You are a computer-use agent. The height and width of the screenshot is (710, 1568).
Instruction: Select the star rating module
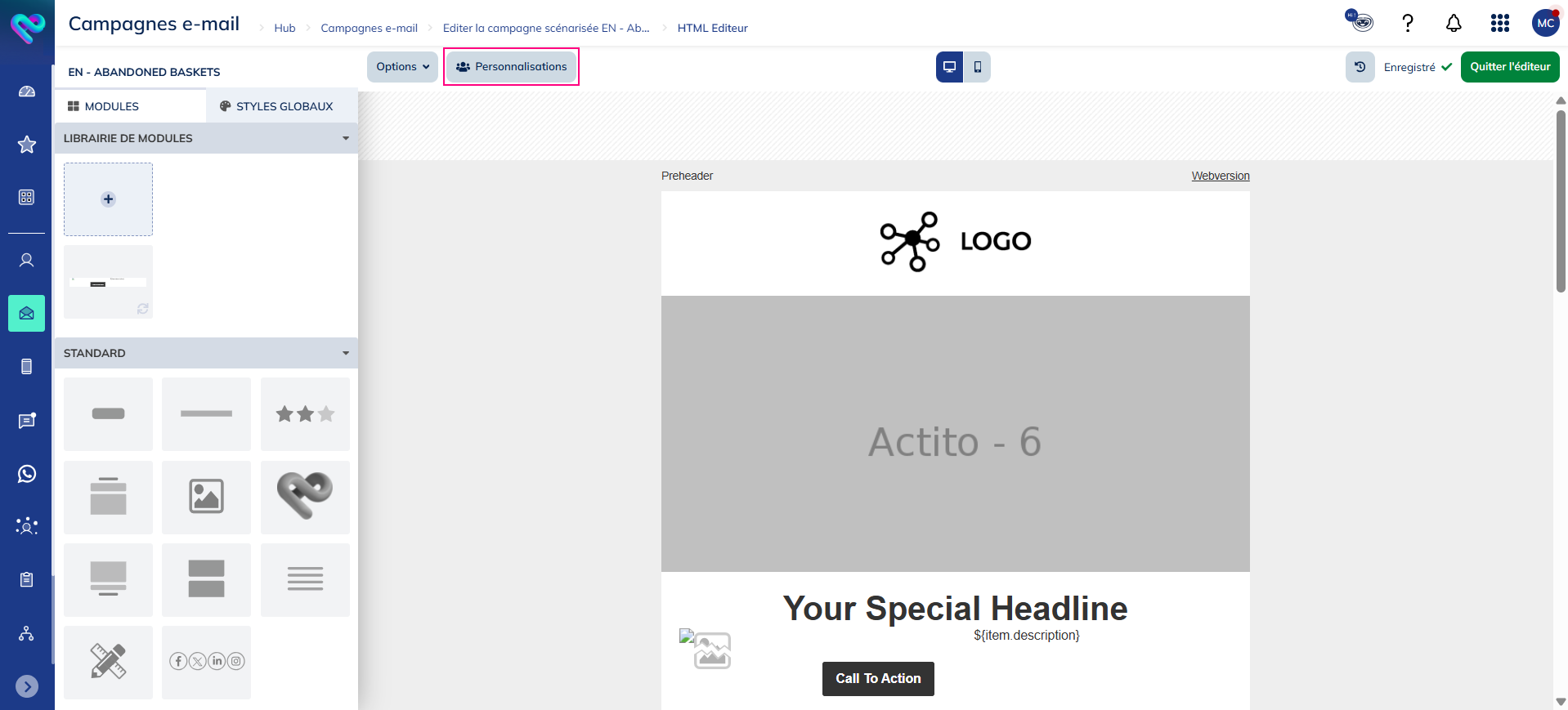point(305,413)
